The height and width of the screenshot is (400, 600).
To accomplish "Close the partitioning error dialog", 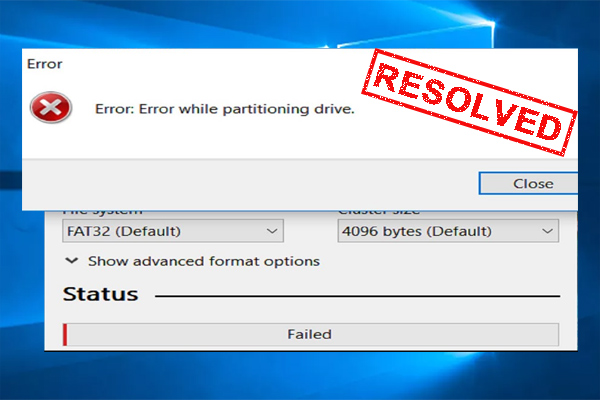I will (528, 183).
